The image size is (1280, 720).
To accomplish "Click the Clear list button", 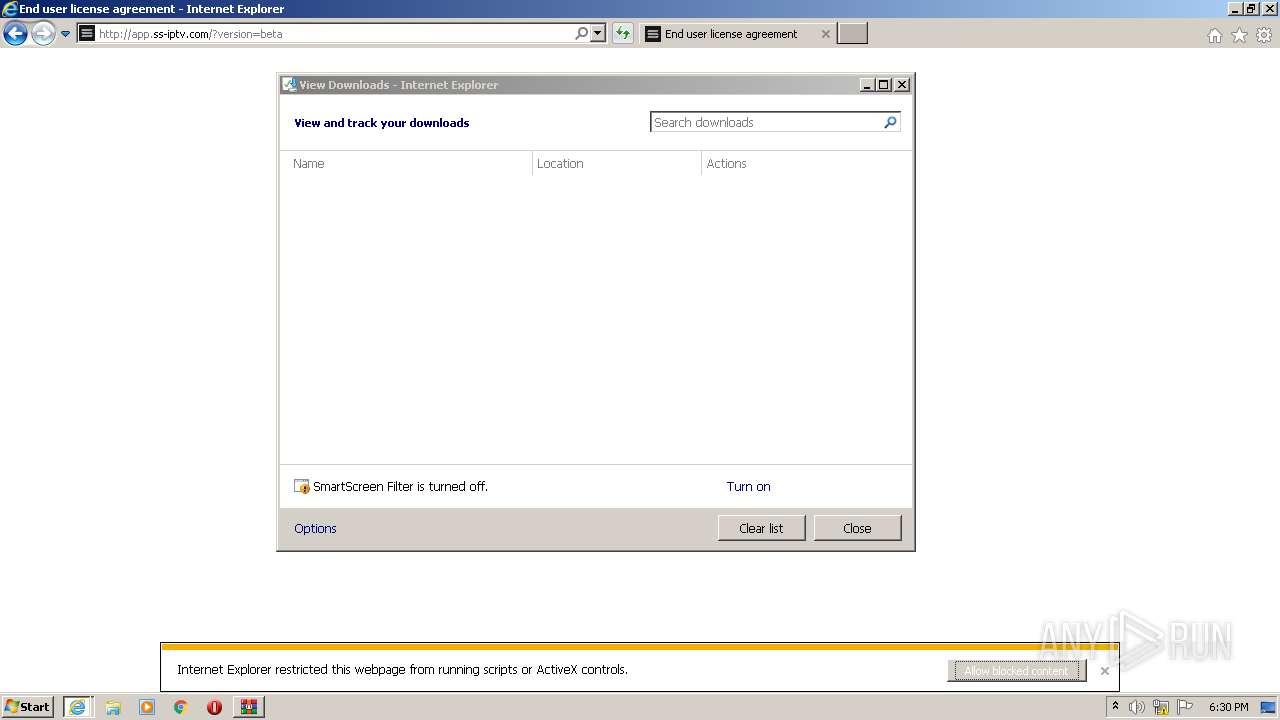I will click(x=761, y=528).
